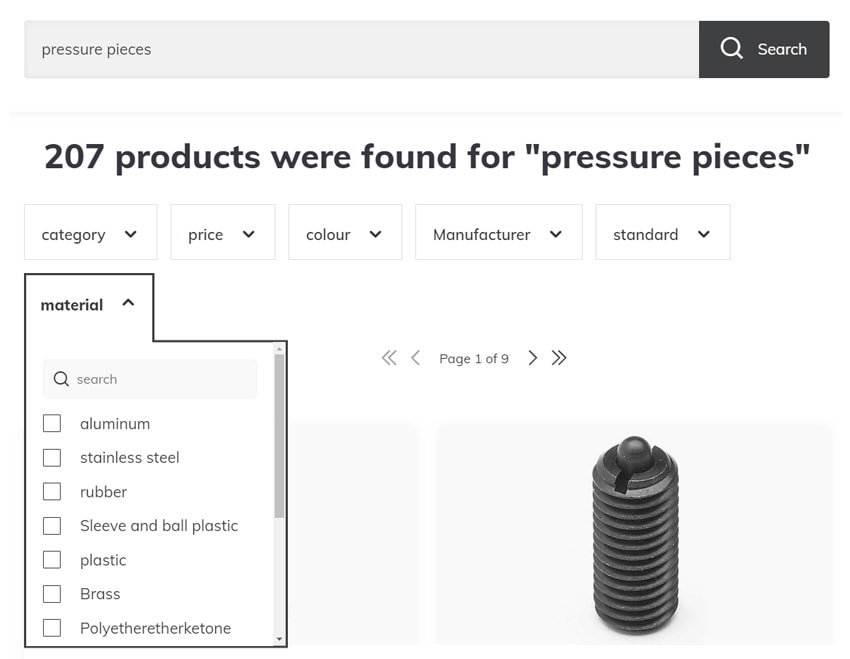The width and height of the screenshot is (850, 659).
Task: Go to the next results page arrow
Action: pyautogui.click(x=533, y=357)
